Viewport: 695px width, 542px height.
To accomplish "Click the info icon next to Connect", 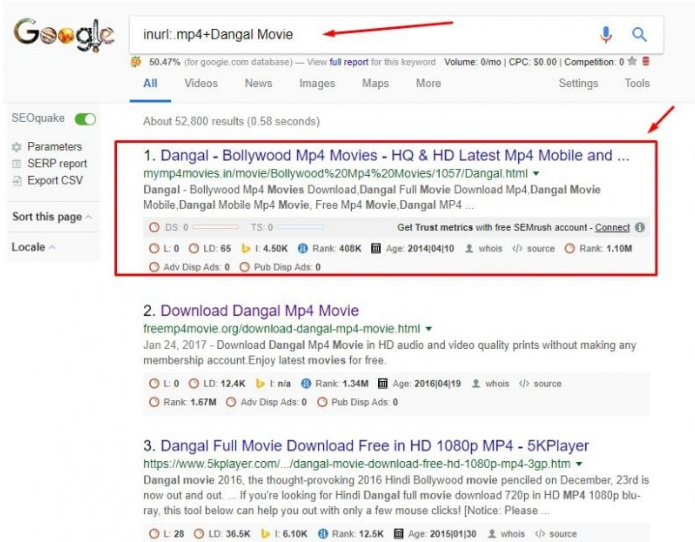I will pyautogui.click(x=640, y=227).
